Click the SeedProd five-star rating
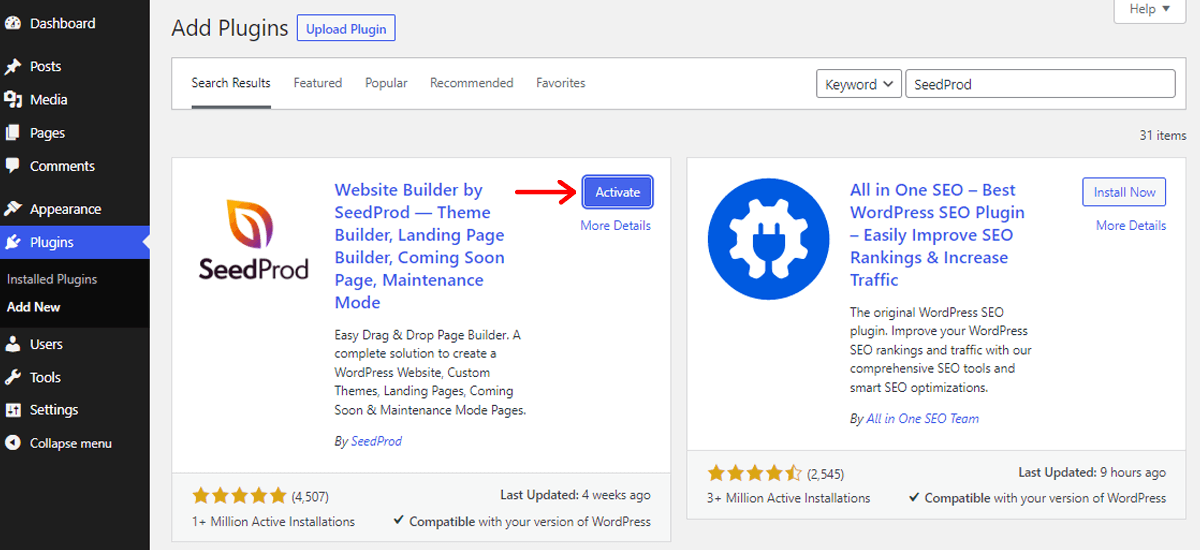The image size is (1200, 550). [239, 496]
